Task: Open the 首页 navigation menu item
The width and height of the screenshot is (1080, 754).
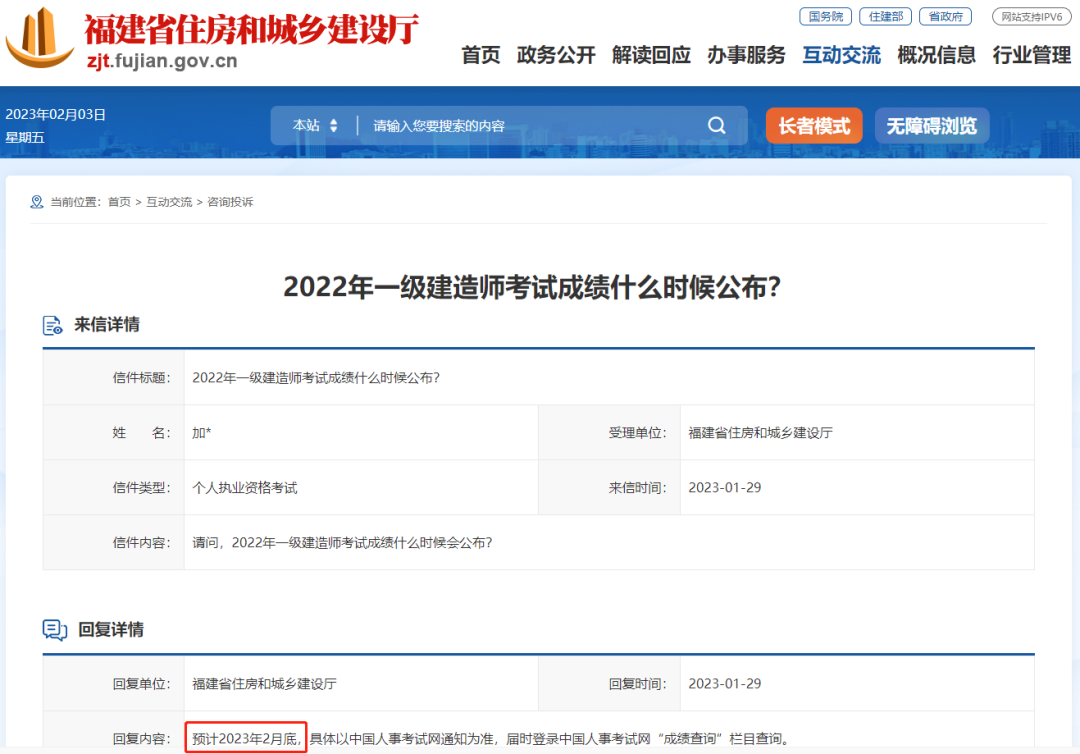Action: [480, 56]
